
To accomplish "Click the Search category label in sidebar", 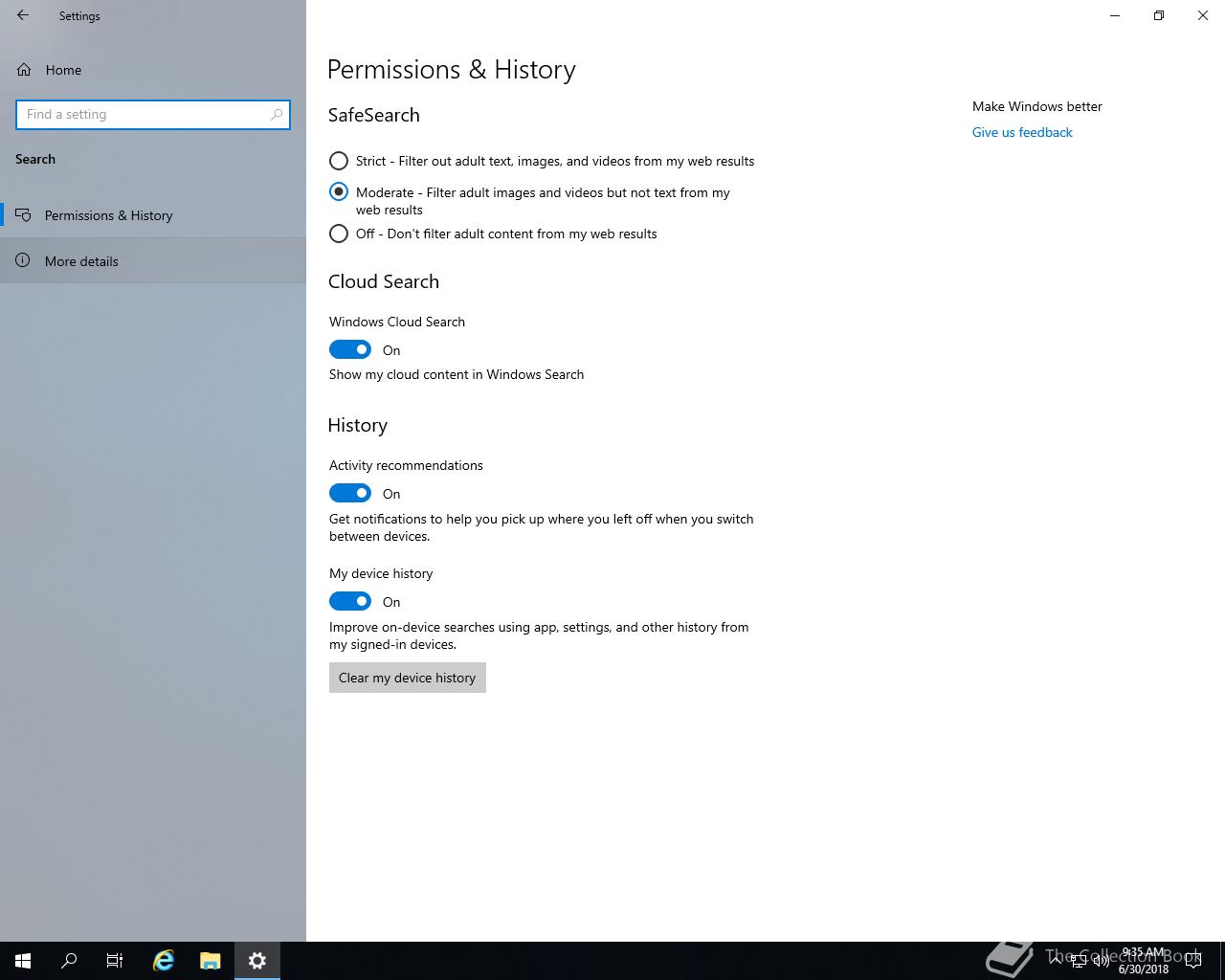I will [x=35, y=159].
